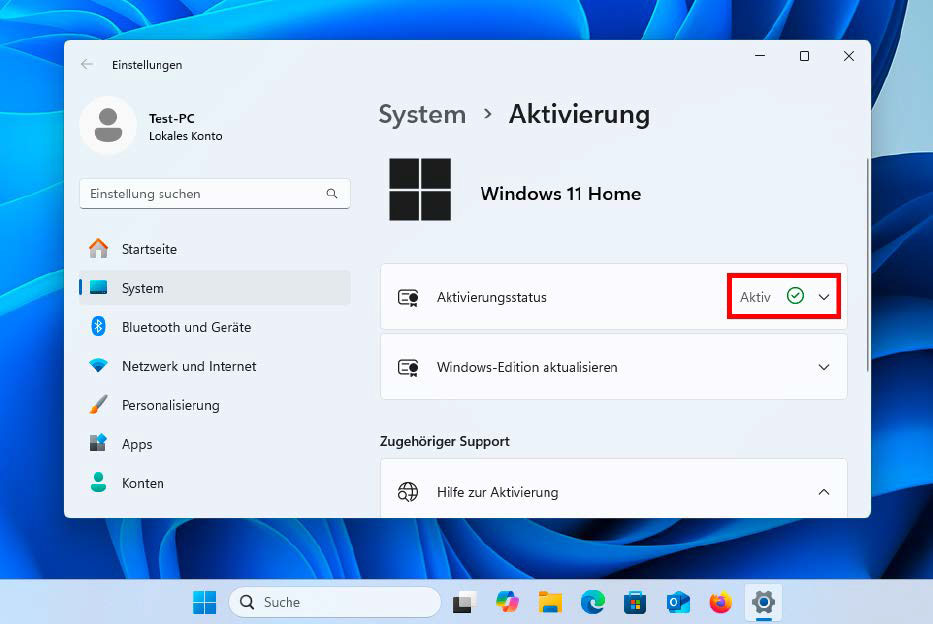Click the Aktivierungsstatus certificate icon
Viewport: 933px width, 624px height.
point(408,297)
